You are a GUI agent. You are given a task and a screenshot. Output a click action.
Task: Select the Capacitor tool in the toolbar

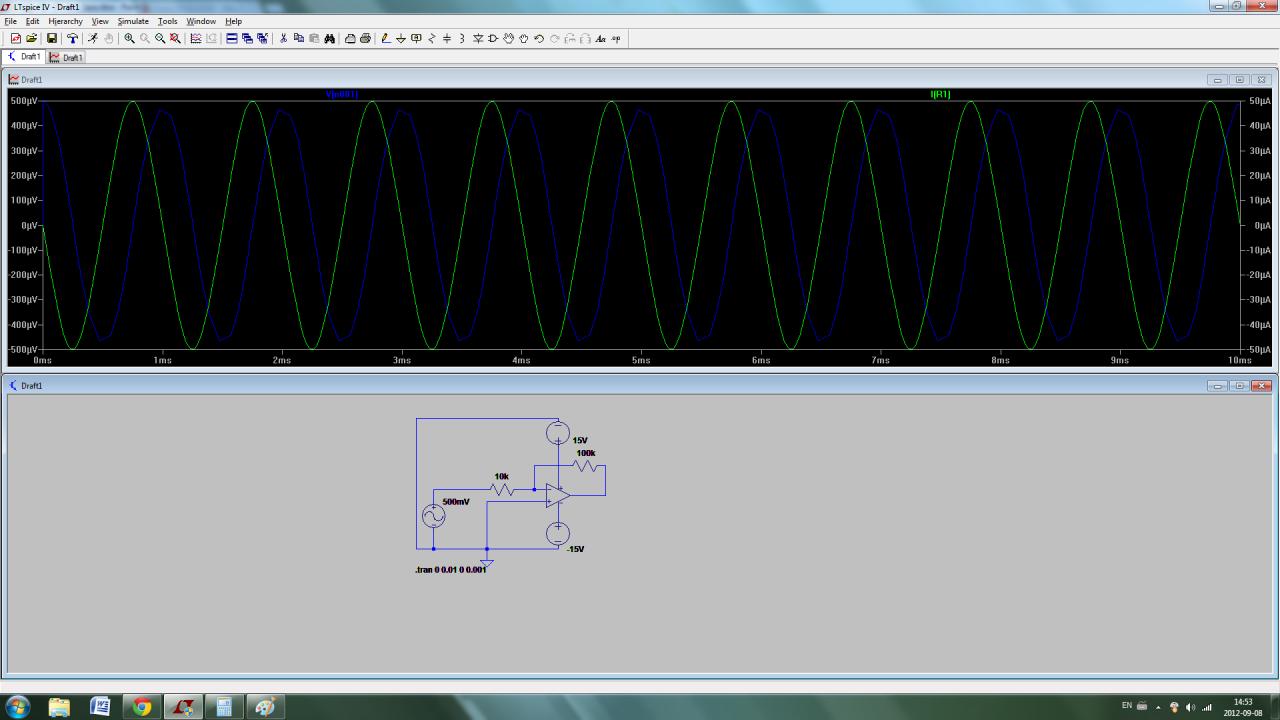447,38
